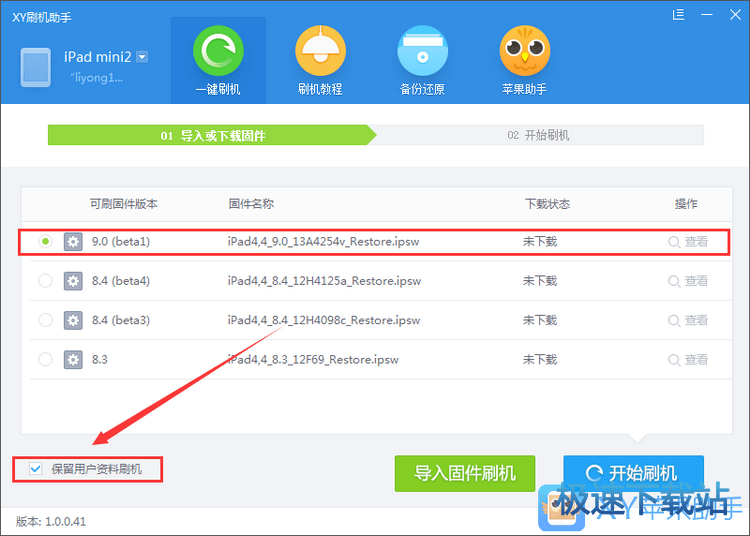Click 查看 for the 8.4 (beta3) firmware
Viewport: 750px width, 536px height.
pos(688,320)
